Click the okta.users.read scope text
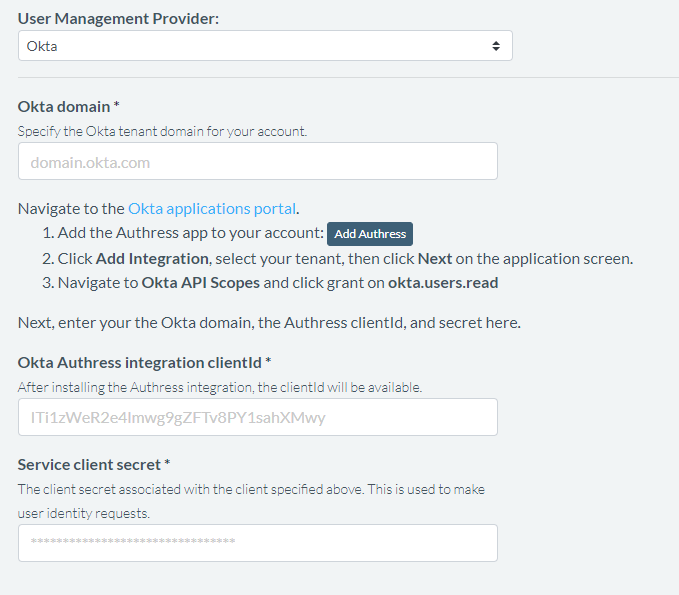Viewport: 679px width, 595px height. click(x=443, y=283)
